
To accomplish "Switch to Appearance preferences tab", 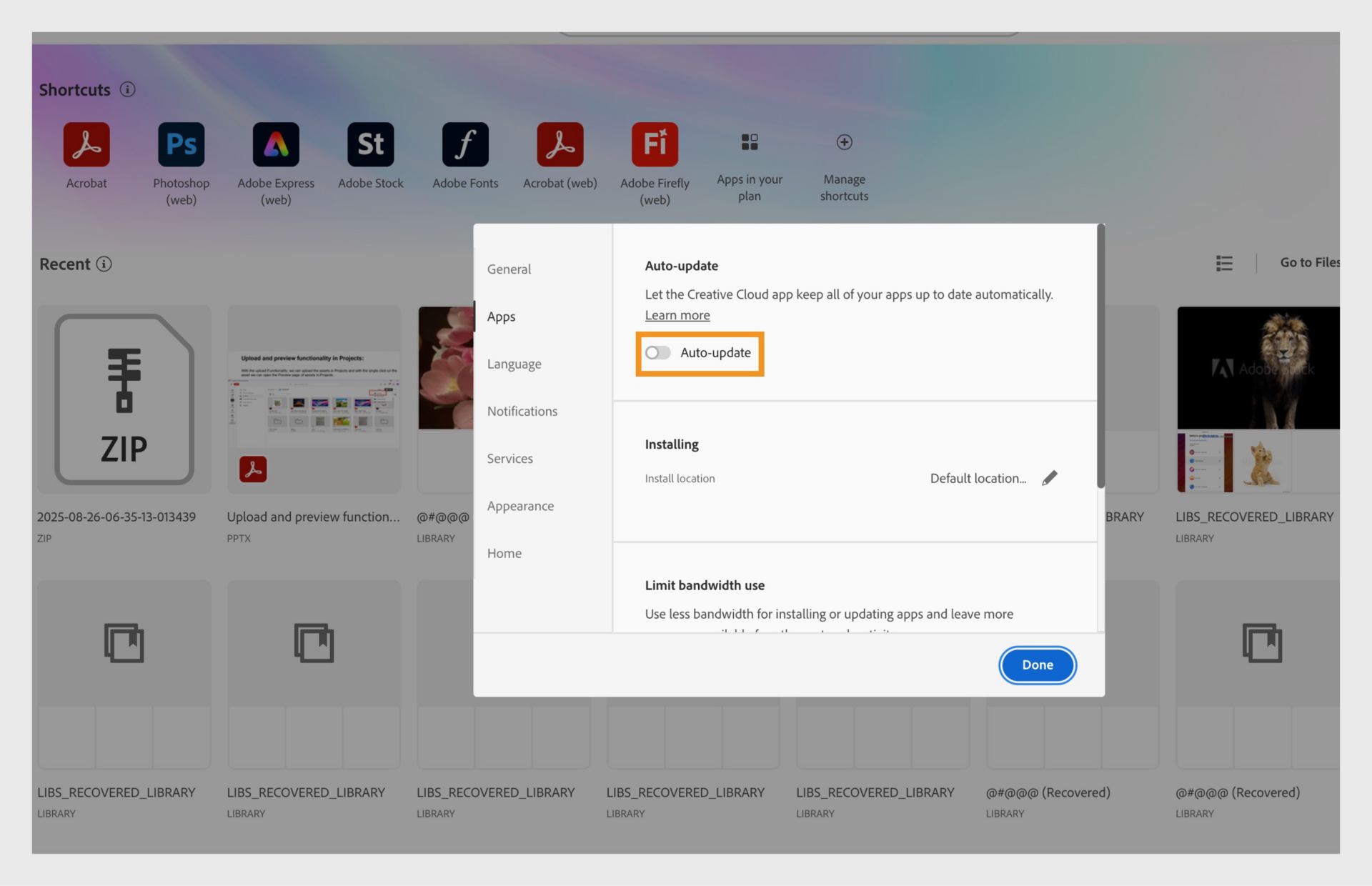I will pos(520,506).
